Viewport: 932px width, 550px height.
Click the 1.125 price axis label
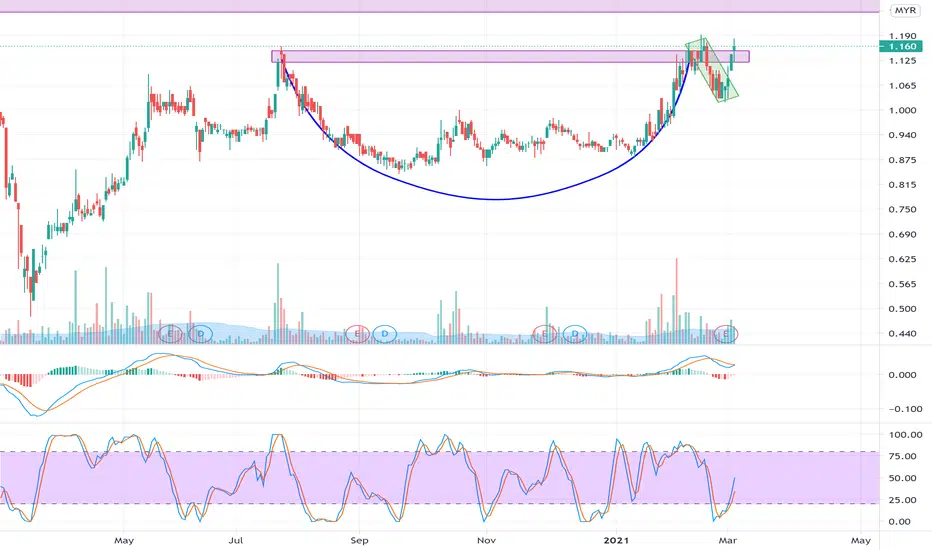(x=902, y=61)
